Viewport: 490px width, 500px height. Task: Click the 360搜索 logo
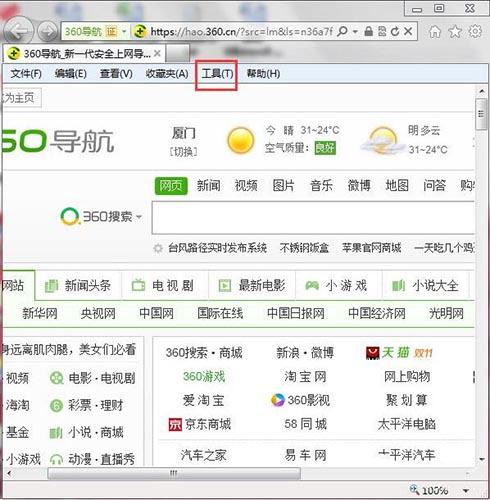pyautogui.click(x=97, y=217)
